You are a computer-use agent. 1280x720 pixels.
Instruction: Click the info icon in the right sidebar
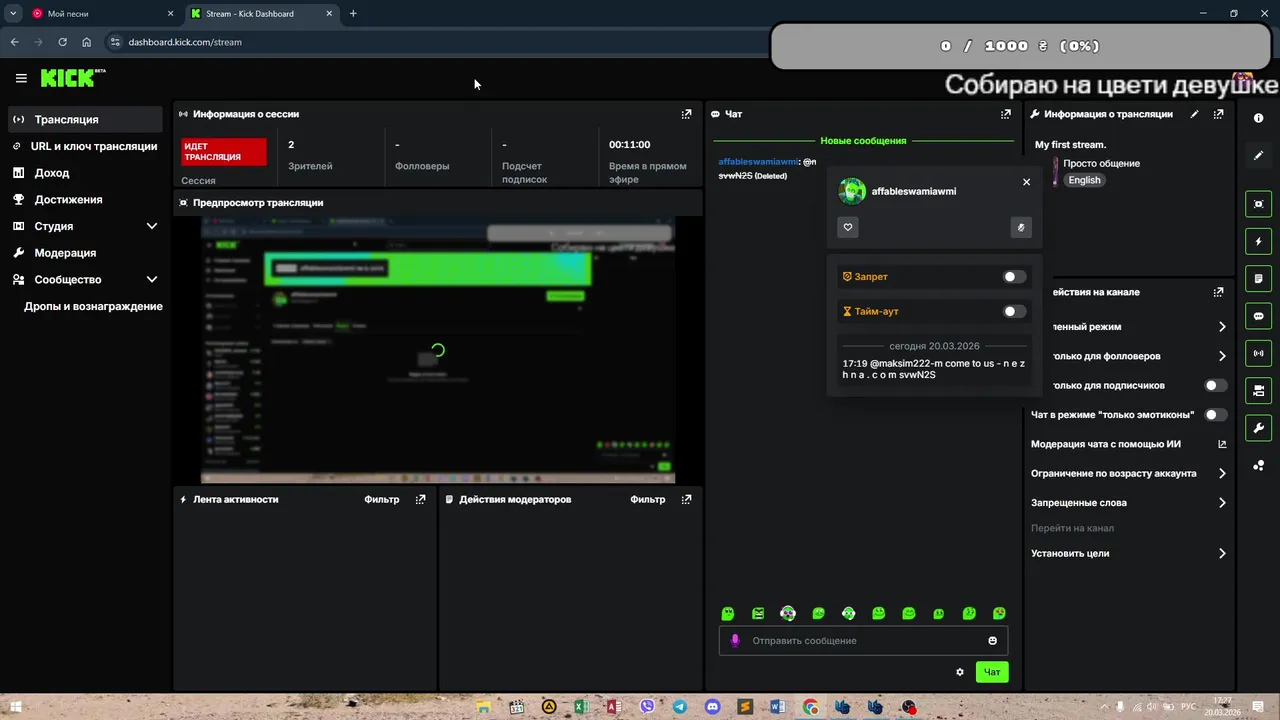[1258, 118]
